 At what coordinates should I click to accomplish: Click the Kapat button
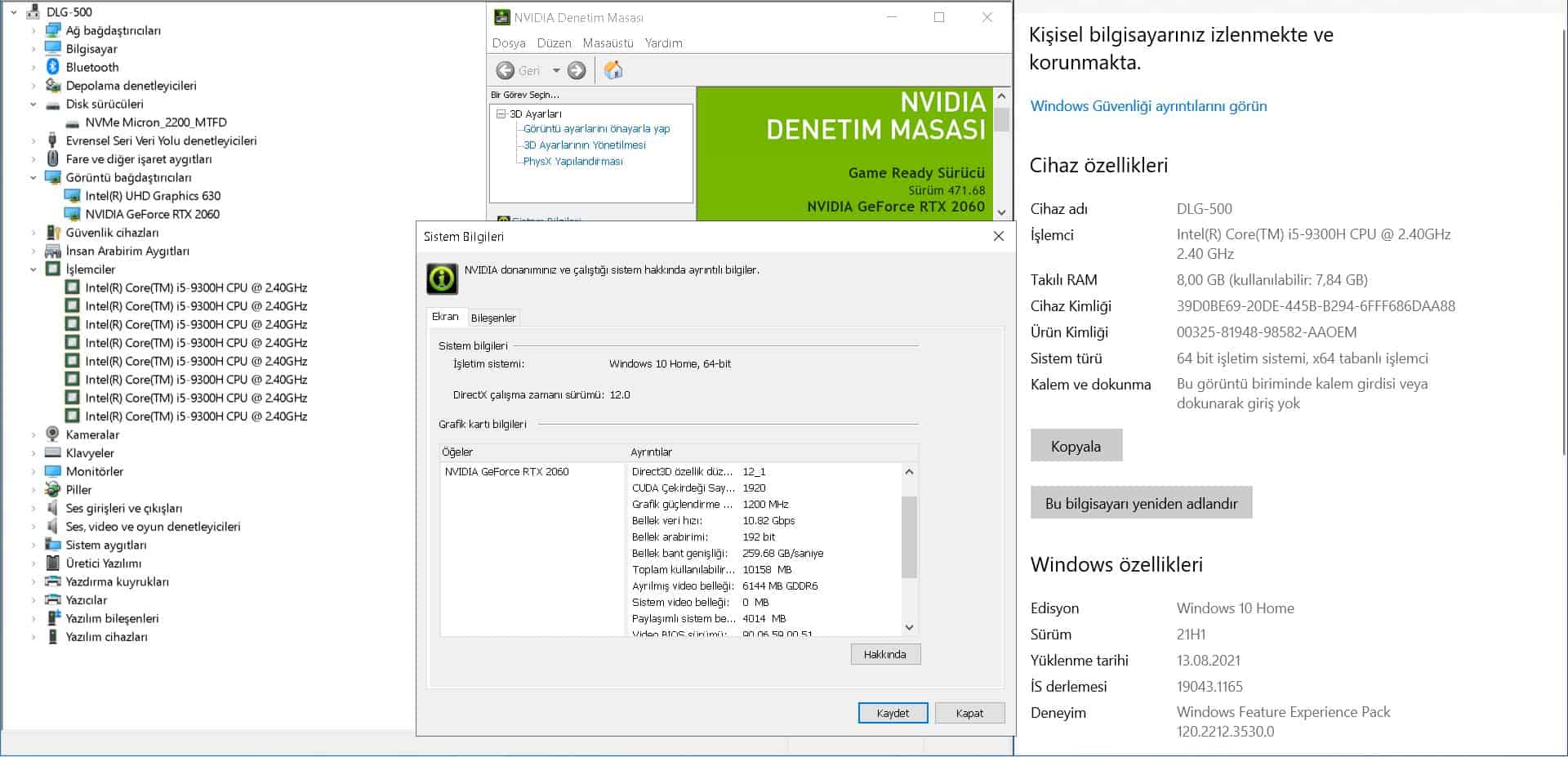tap(969, 713)
